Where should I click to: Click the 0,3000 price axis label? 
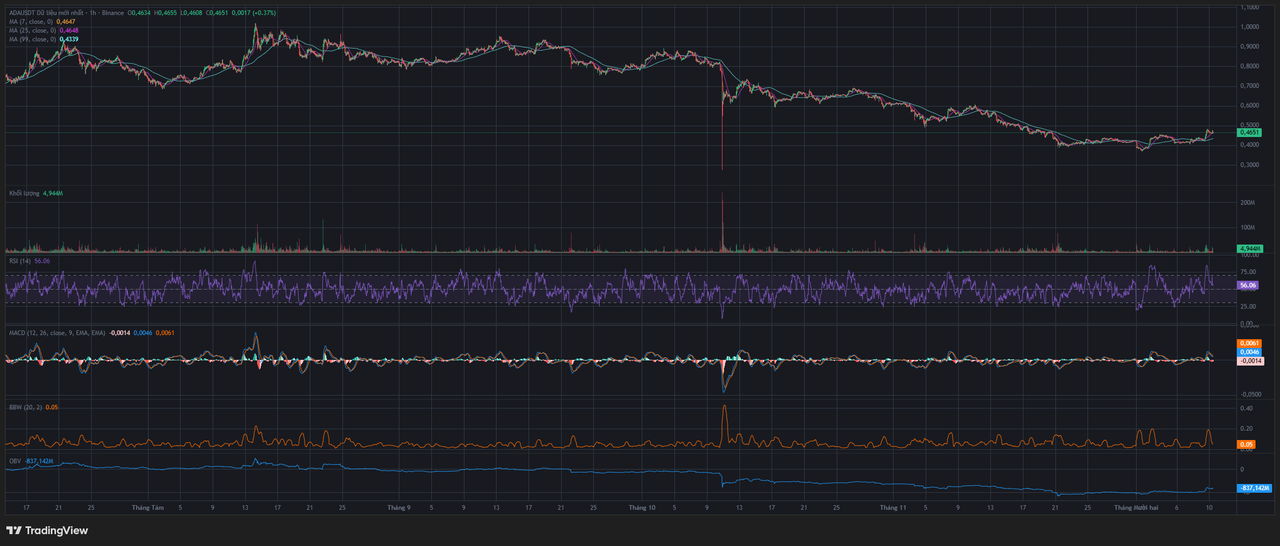tap(1250, 164)
